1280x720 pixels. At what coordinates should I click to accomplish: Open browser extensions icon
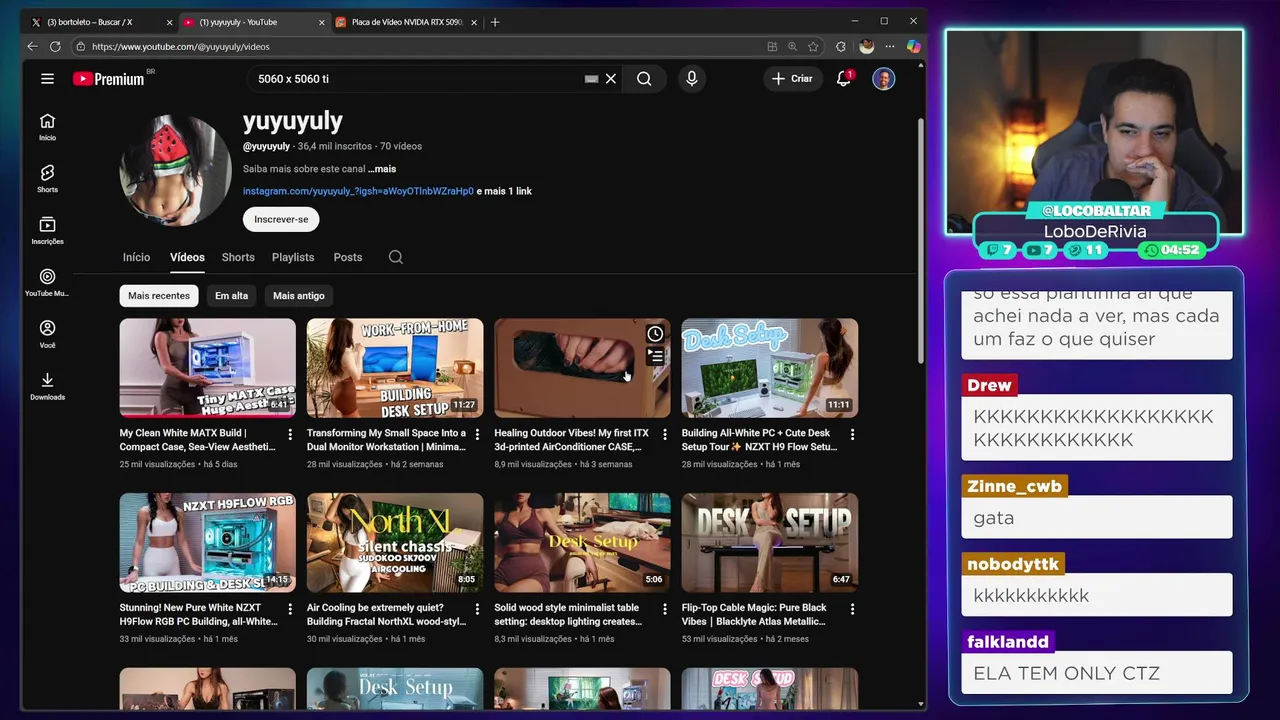point(840,46)
